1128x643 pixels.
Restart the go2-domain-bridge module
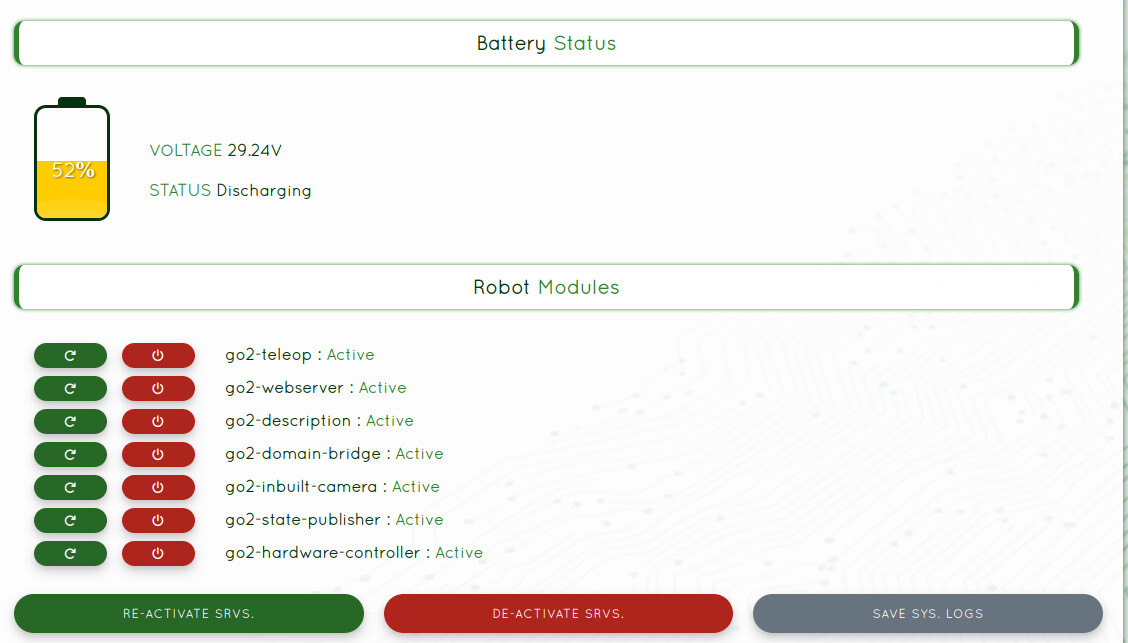pyautogui.click(x=70, y=454)
